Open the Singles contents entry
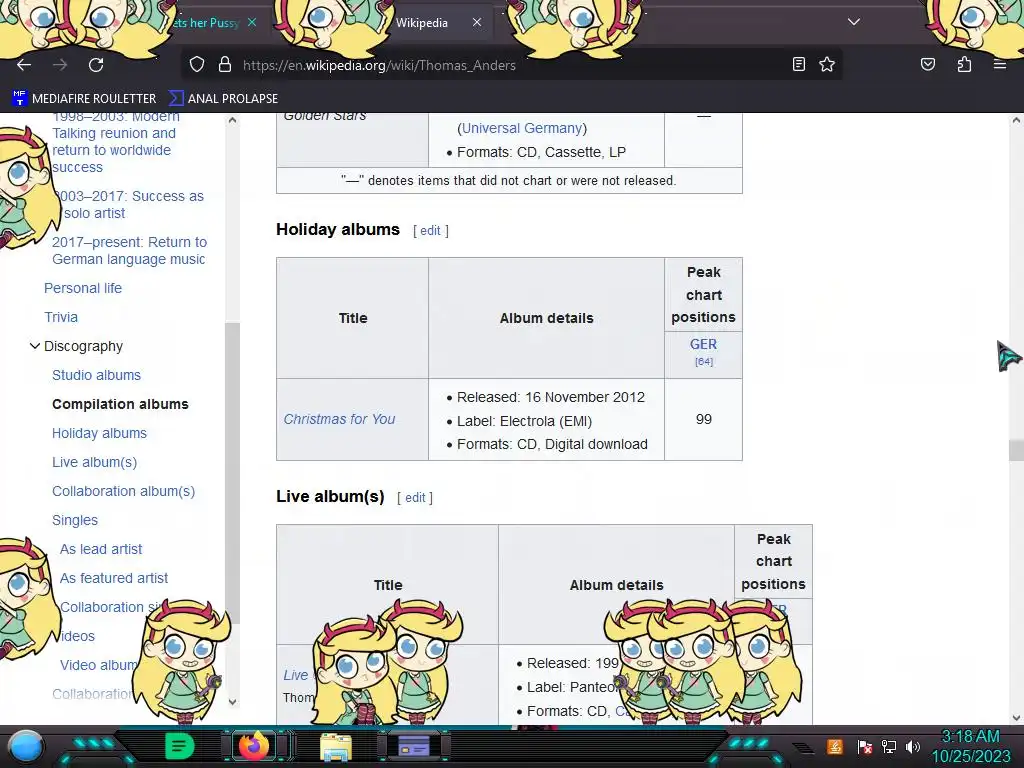This screenshot has width=1024, height=768. coord(75,520)
